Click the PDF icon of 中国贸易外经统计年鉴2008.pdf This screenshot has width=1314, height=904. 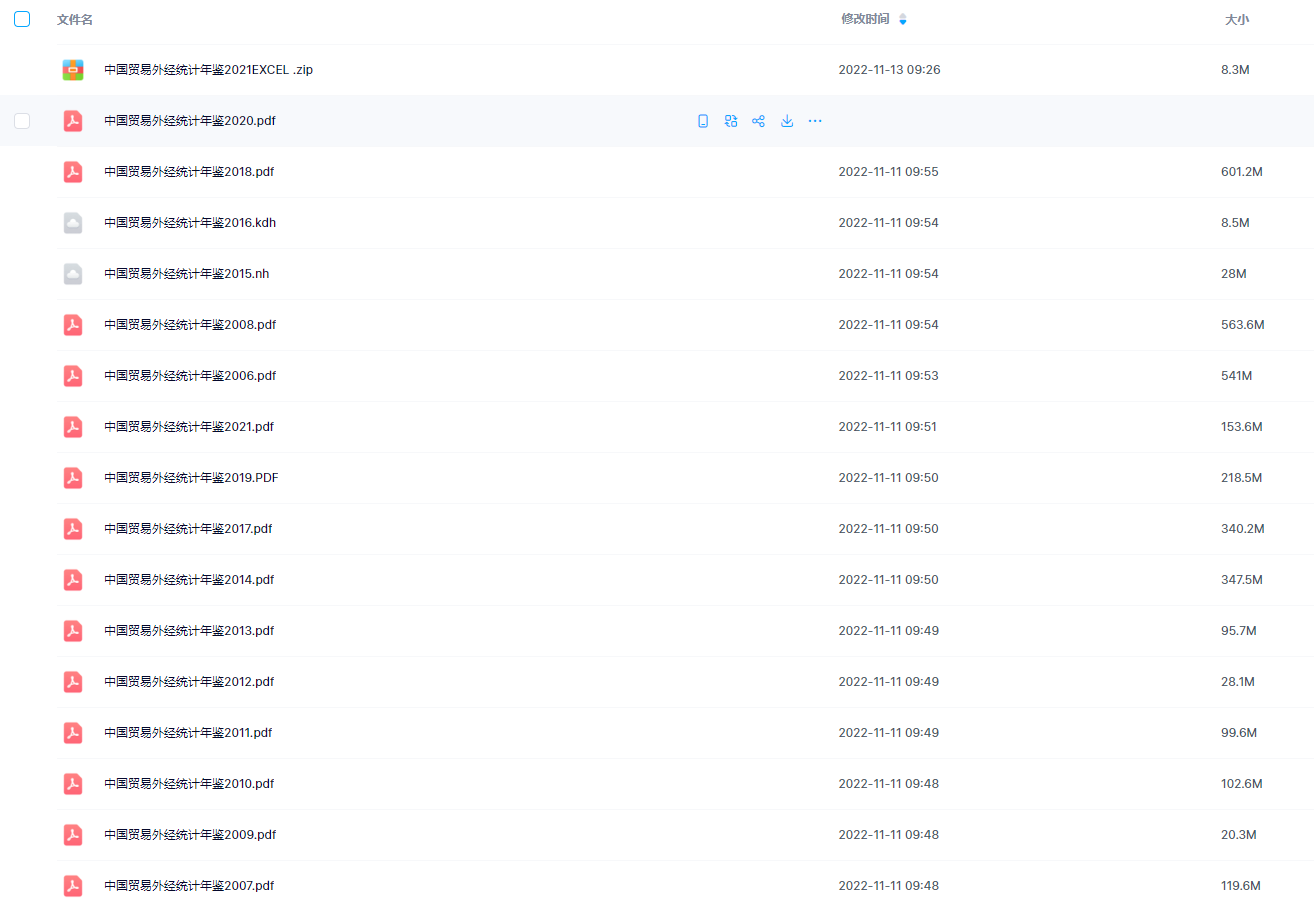[73, 325]
